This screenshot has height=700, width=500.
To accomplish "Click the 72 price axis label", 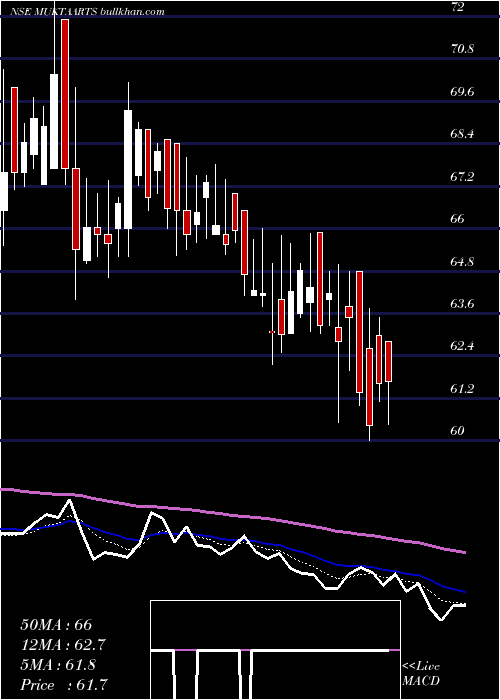I will point(458,7).
